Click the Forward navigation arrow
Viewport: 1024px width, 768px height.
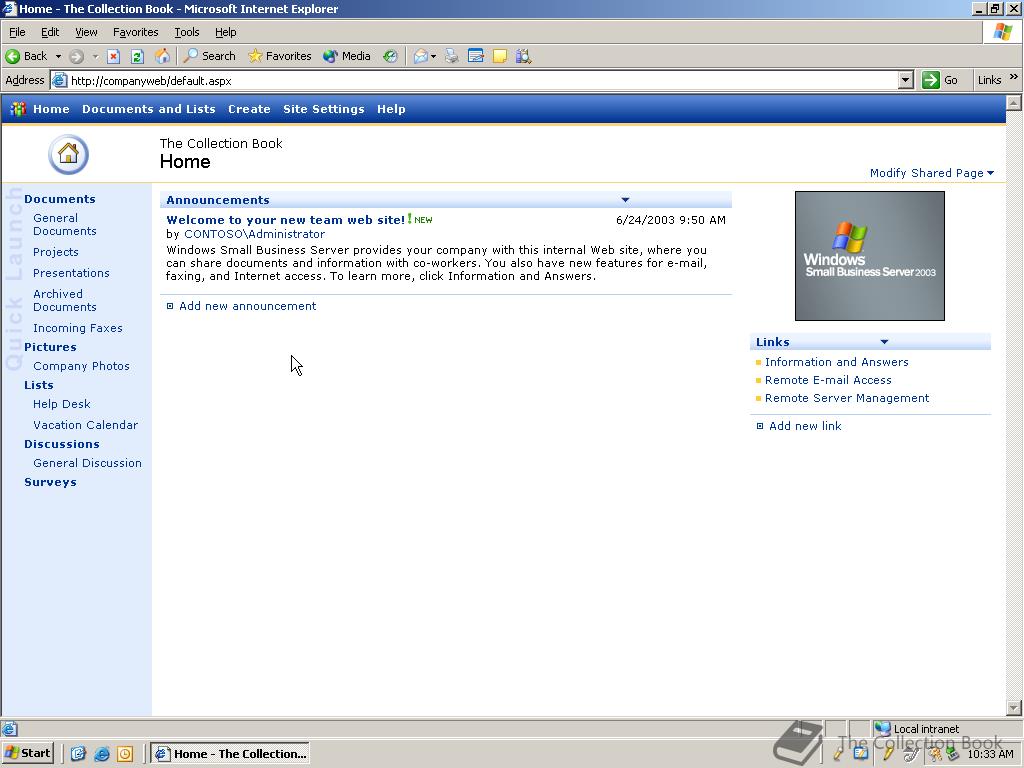(x=76, y=56)
